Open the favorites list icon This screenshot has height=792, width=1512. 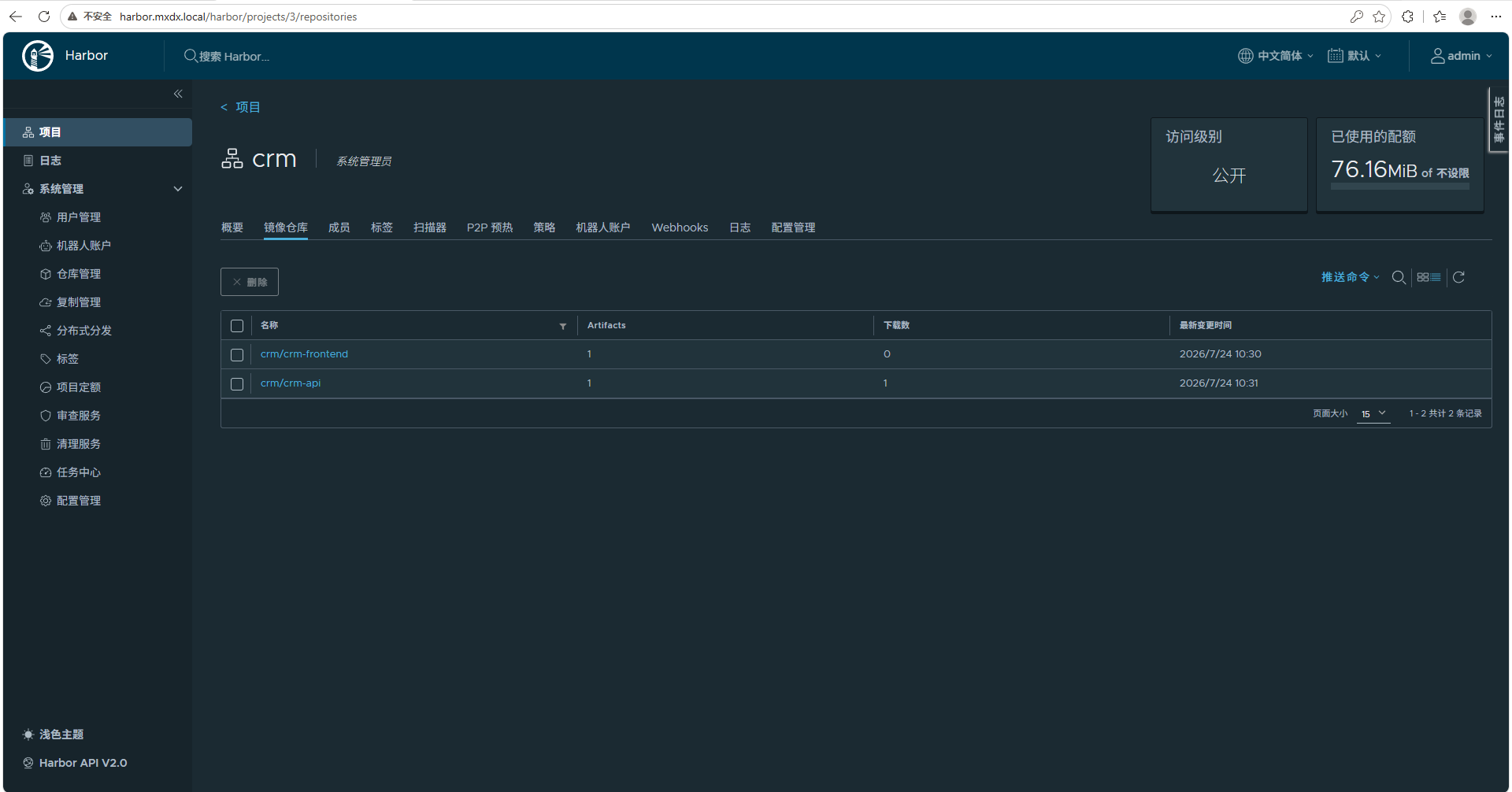pyautogui.click(x=1440, y=17)
